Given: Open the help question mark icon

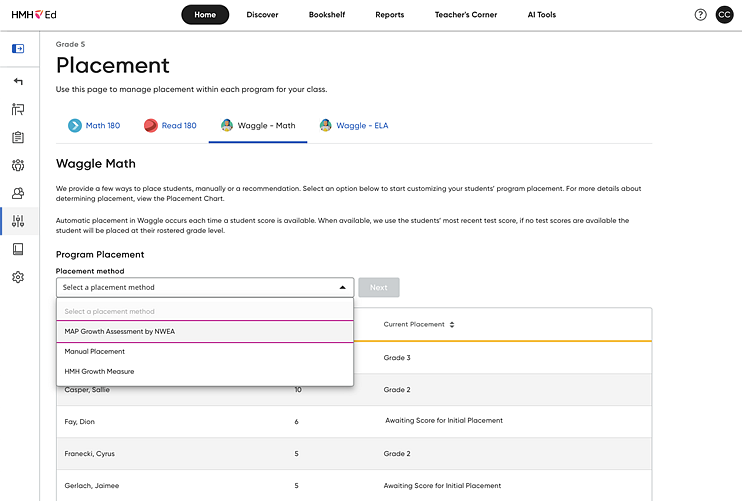Looking at the screenshot, I should [700, 15].
